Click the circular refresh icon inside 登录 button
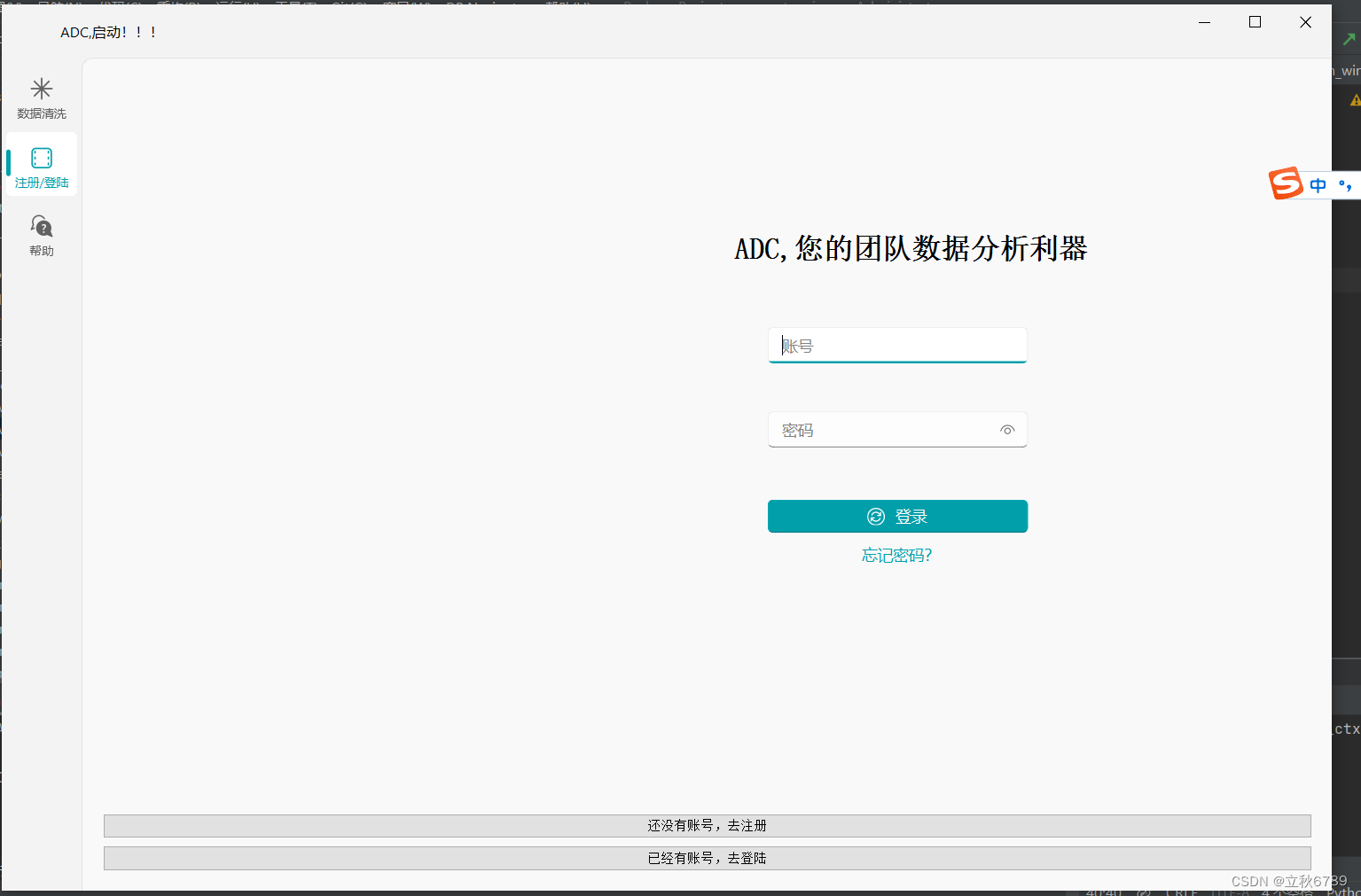Image resolution: width=1361 pixels, height=896 pixels. click(x=875, y=516)
